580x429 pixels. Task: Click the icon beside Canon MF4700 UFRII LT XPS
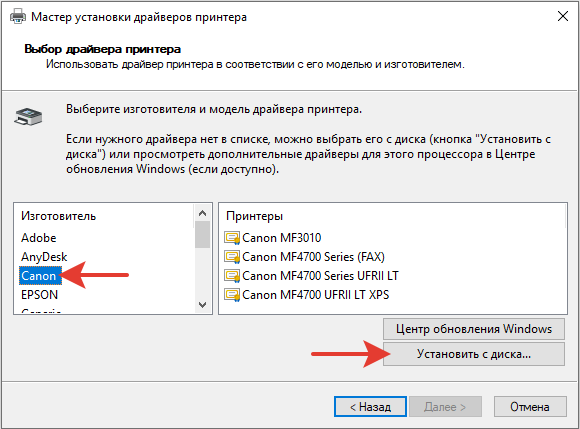click(x=232, y=295)
